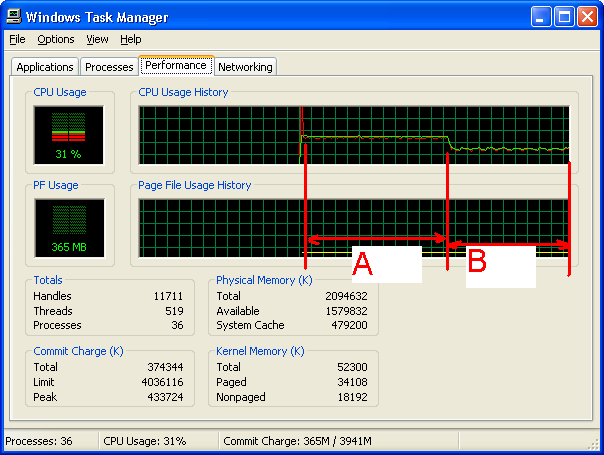Click Physical Memory Total 2094632
Viewport: 604px width, 455px height.
click(x=346, y=296)
